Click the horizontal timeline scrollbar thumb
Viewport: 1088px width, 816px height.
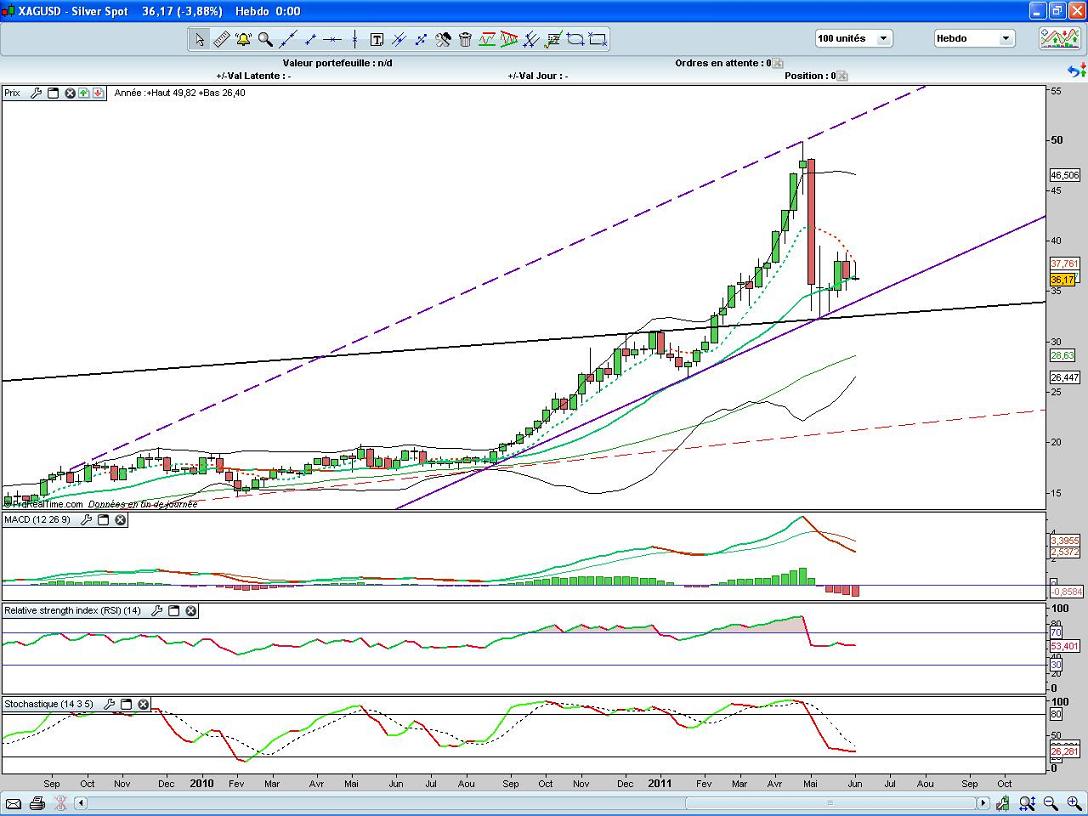[828, 803]
